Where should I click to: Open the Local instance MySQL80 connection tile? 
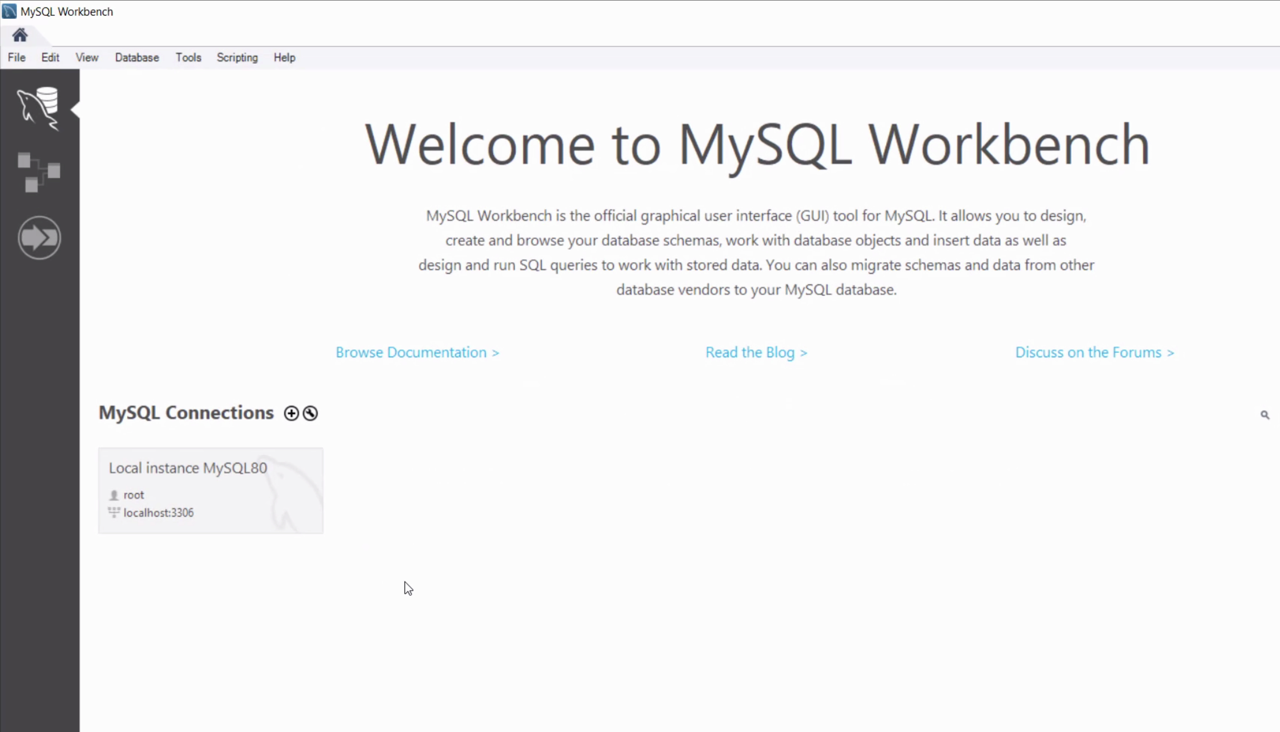click(x=210, y=490)
